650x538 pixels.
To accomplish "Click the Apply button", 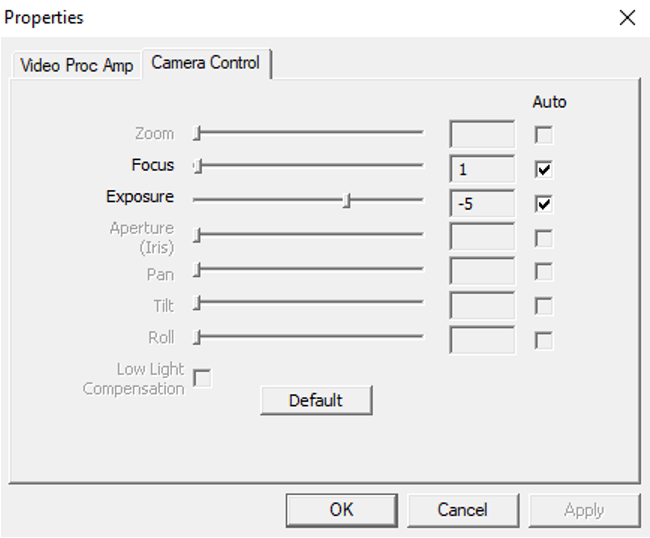I will coord(585,510).
